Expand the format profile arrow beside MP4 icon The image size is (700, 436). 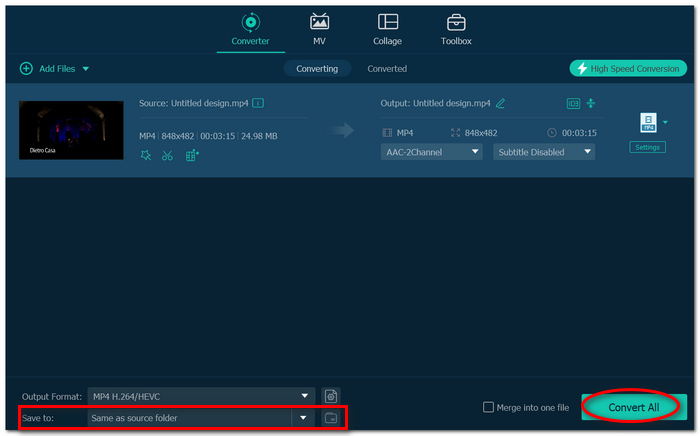665,122
